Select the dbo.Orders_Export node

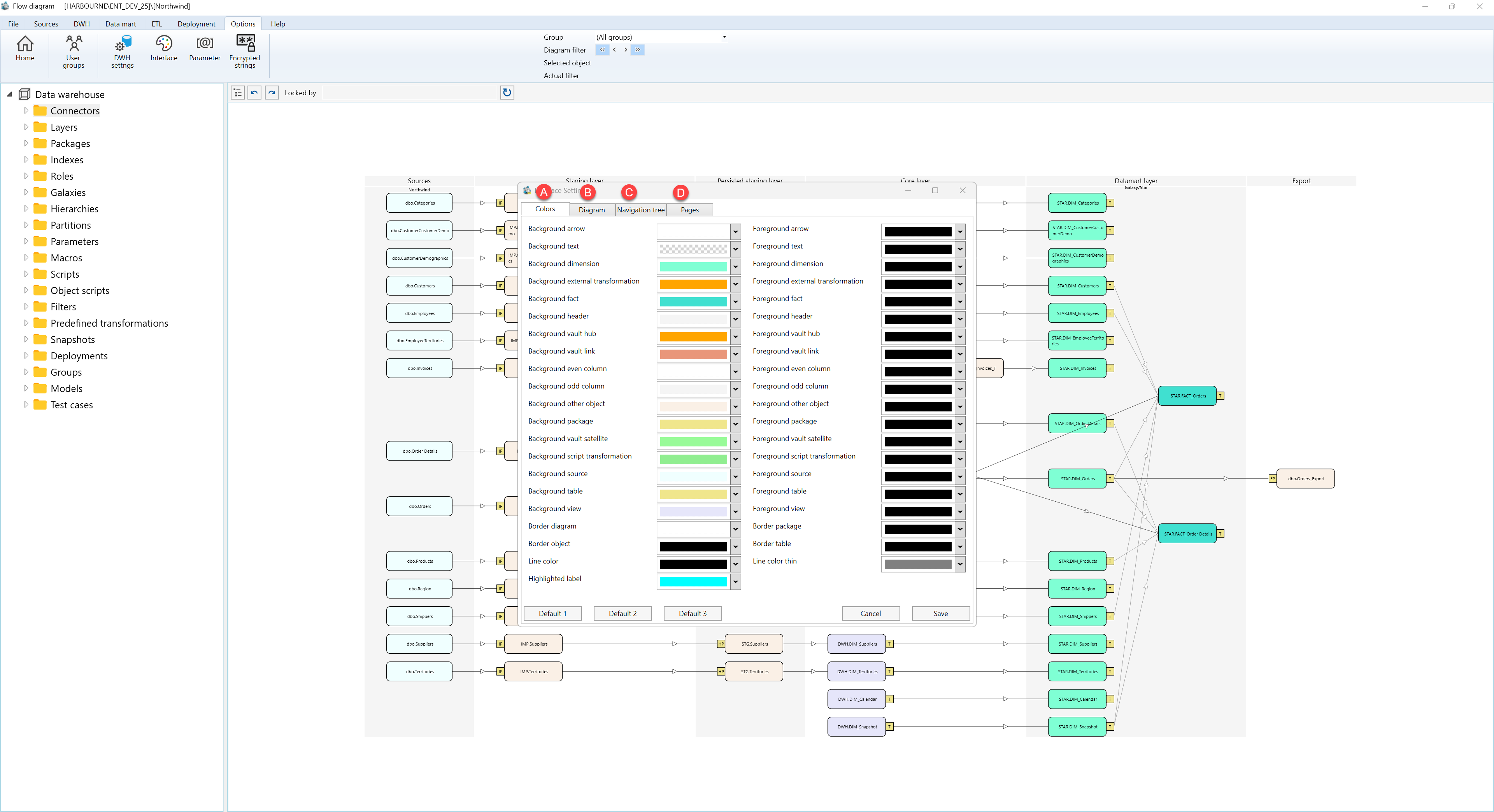[x=1306, y=479]
